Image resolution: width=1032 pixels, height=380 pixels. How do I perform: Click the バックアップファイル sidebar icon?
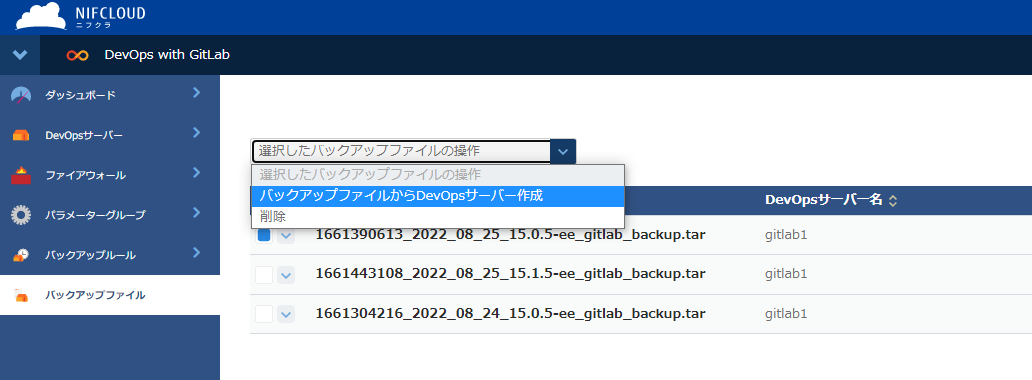tap(21, 295)
